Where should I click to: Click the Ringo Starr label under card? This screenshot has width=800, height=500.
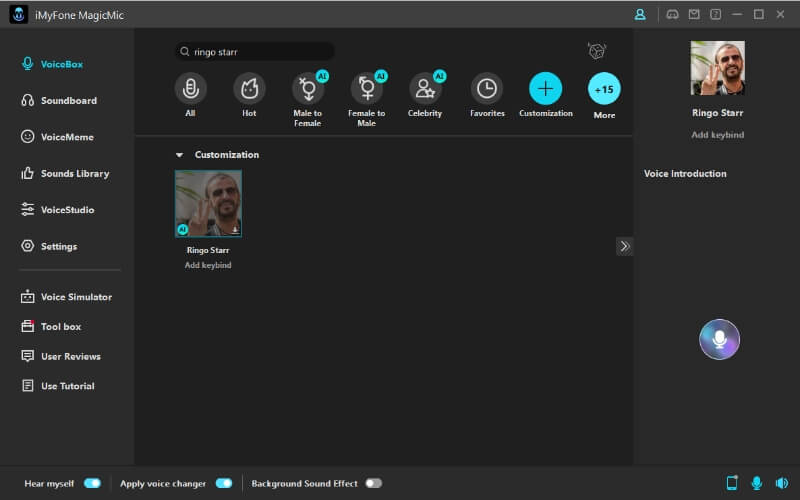tap(208, 250)
